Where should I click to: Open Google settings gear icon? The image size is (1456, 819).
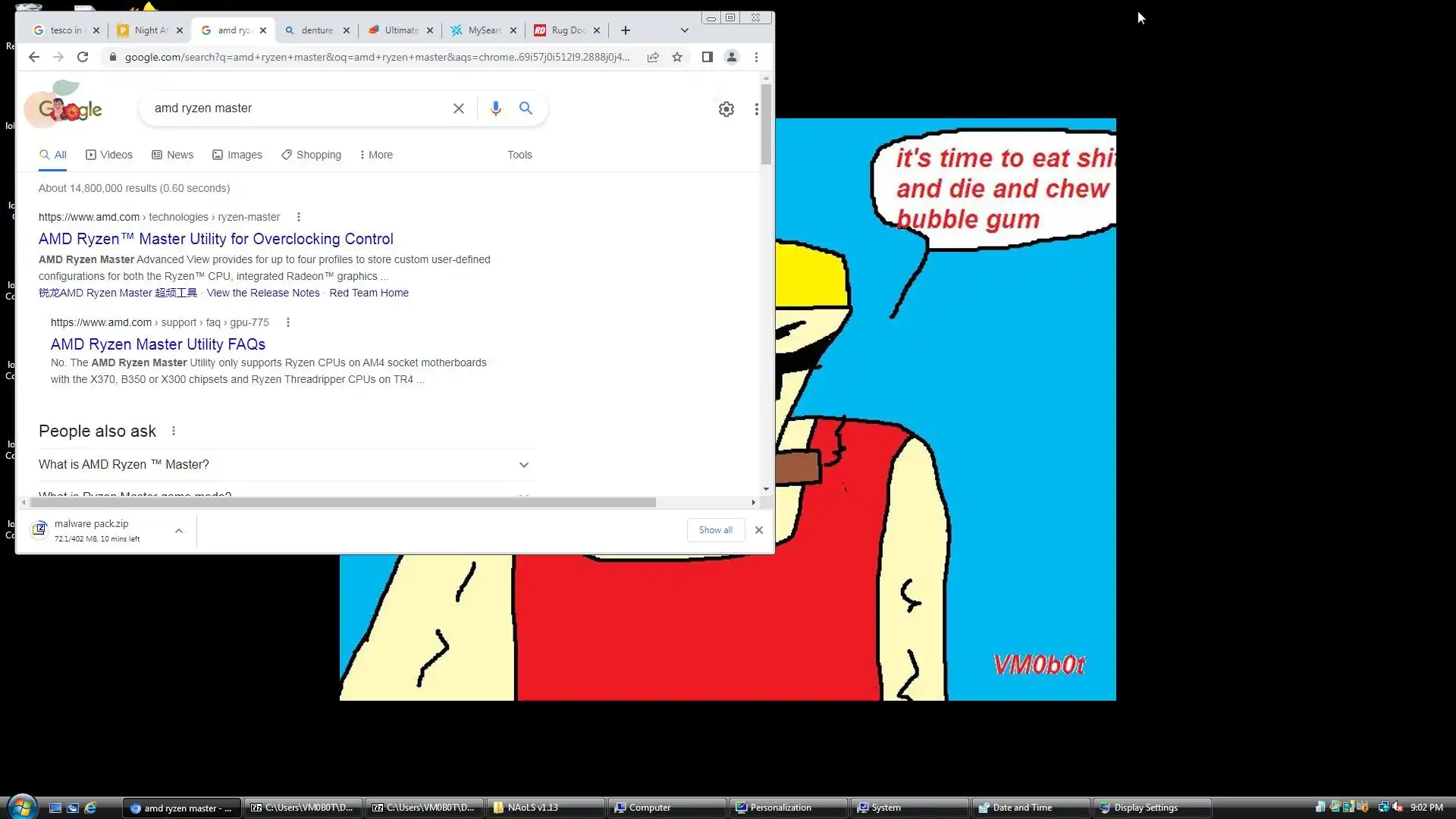(x=726, y=109)
